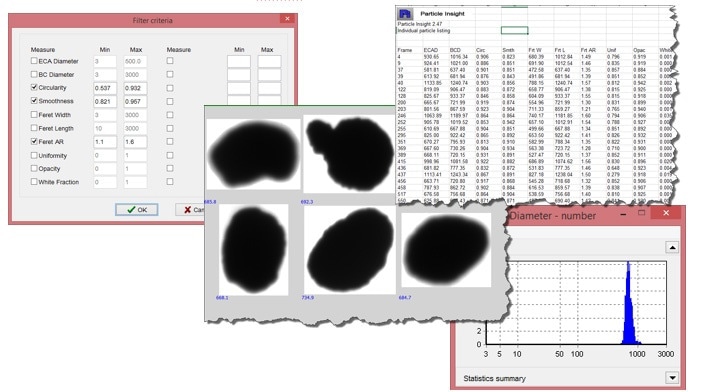
Task: Enable the Opacity measure checkbox
Action: pos(34,168)
